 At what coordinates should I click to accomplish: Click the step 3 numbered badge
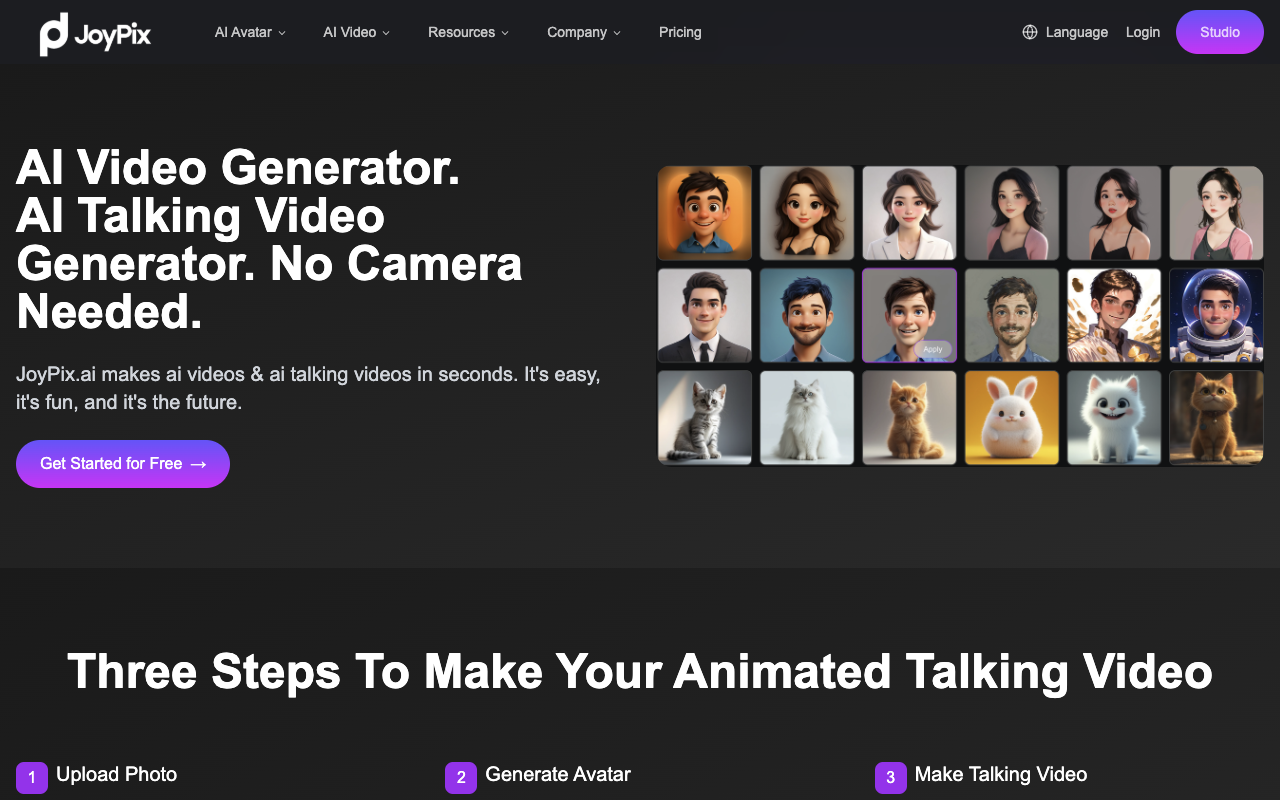890,777
